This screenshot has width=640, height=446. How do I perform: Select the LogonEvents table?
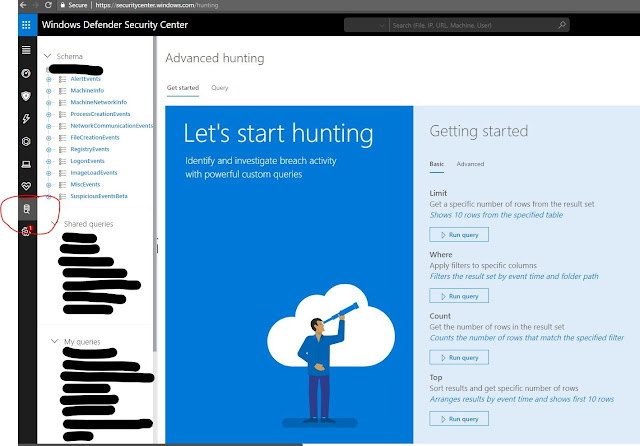pyautogui.click(x=87, y=161)
